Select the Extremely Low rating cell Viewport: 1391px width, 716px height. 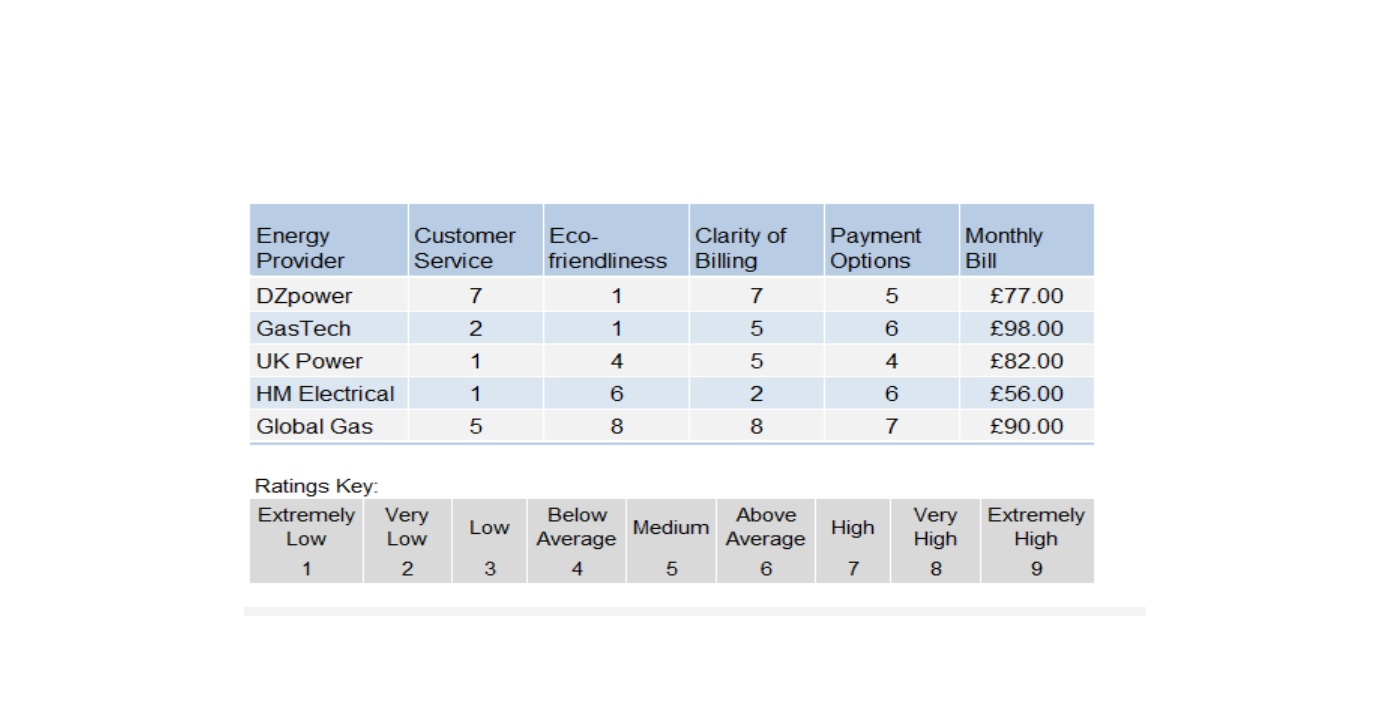click(x=306, y=541)
